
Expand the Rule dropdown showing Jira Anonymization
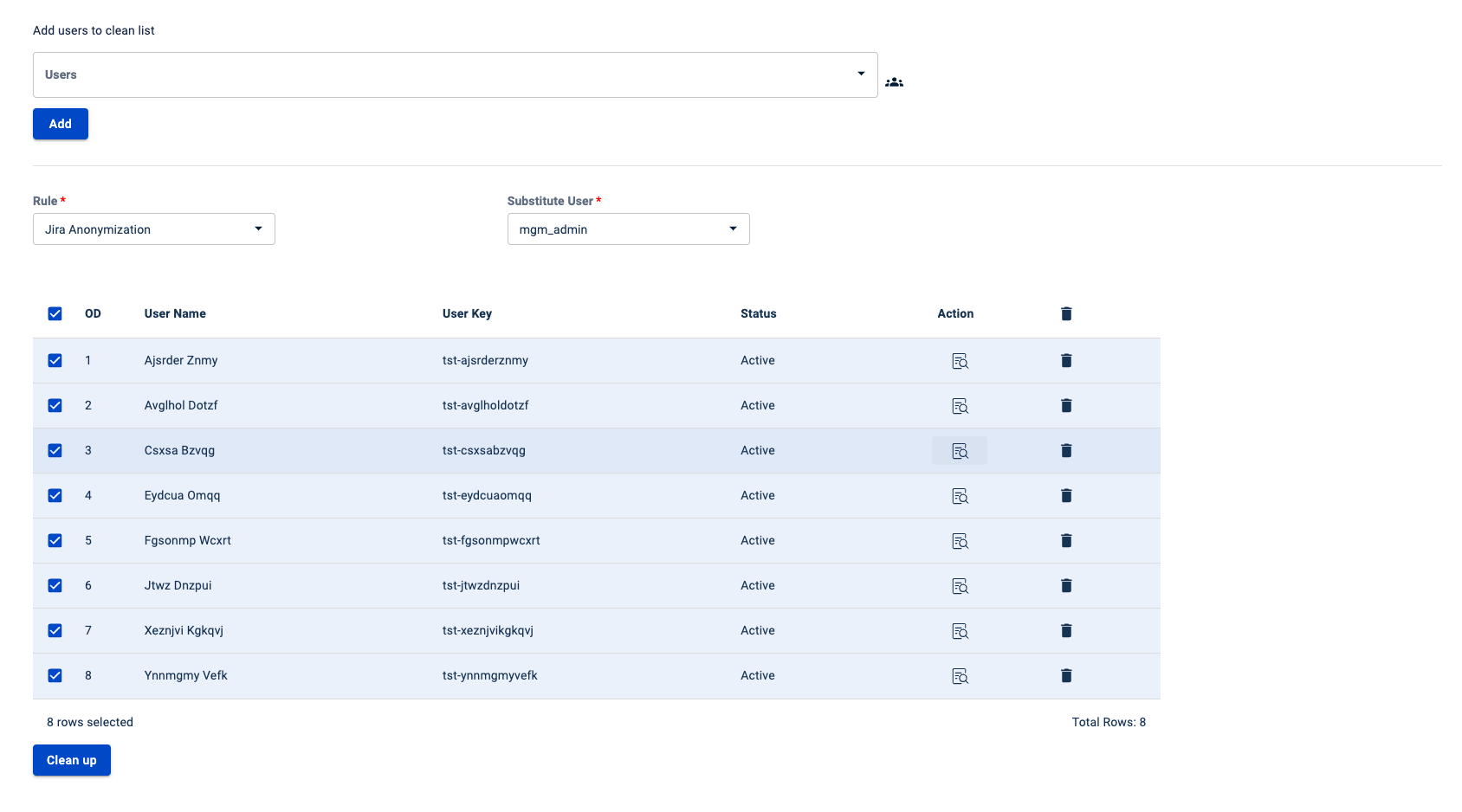tap(154, 229)
